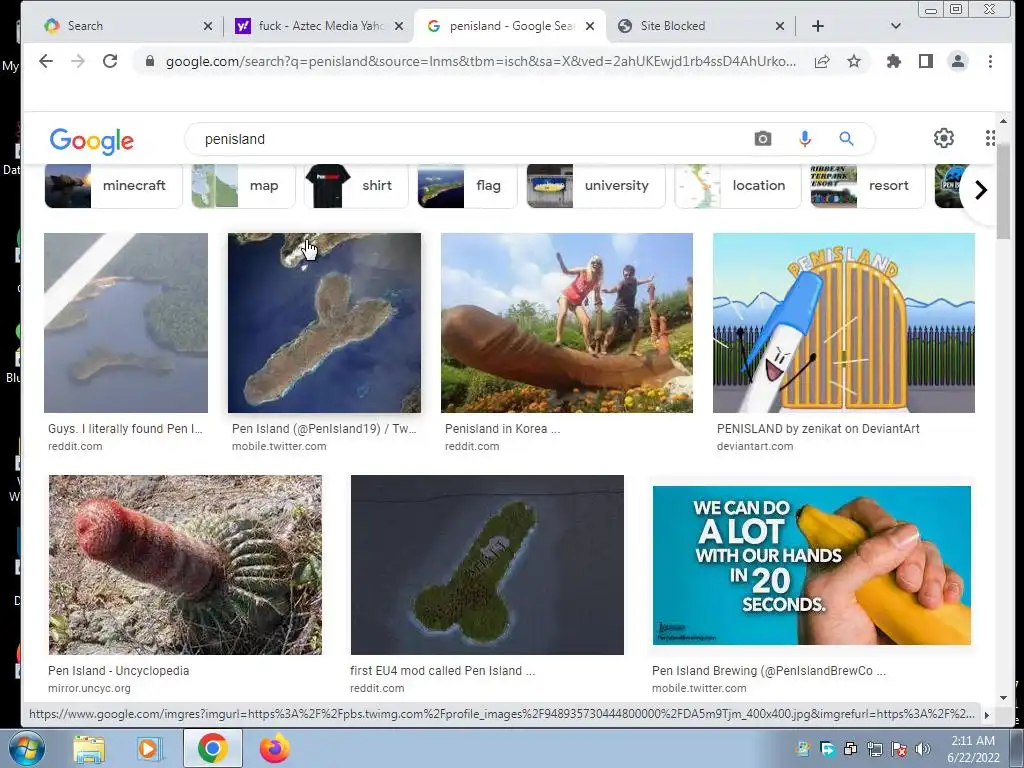Close the Search tab

[x=208, y=26]
